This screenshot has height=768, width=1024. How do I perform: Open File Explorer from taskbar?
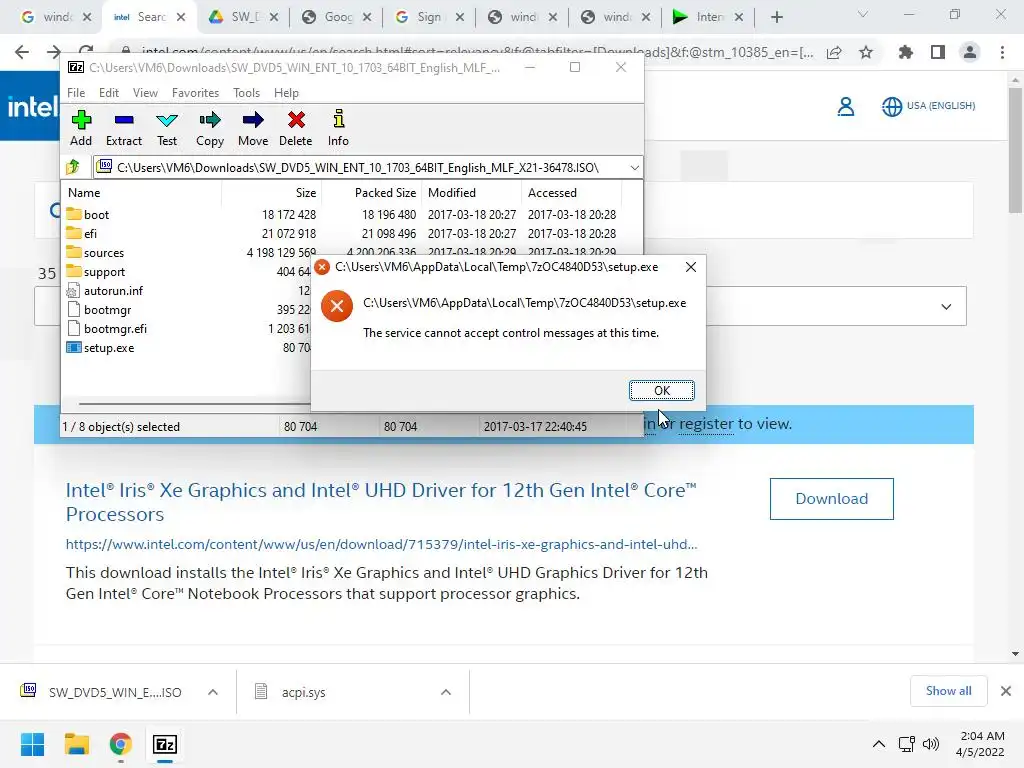pyautogui.click(x=76, y=744)
